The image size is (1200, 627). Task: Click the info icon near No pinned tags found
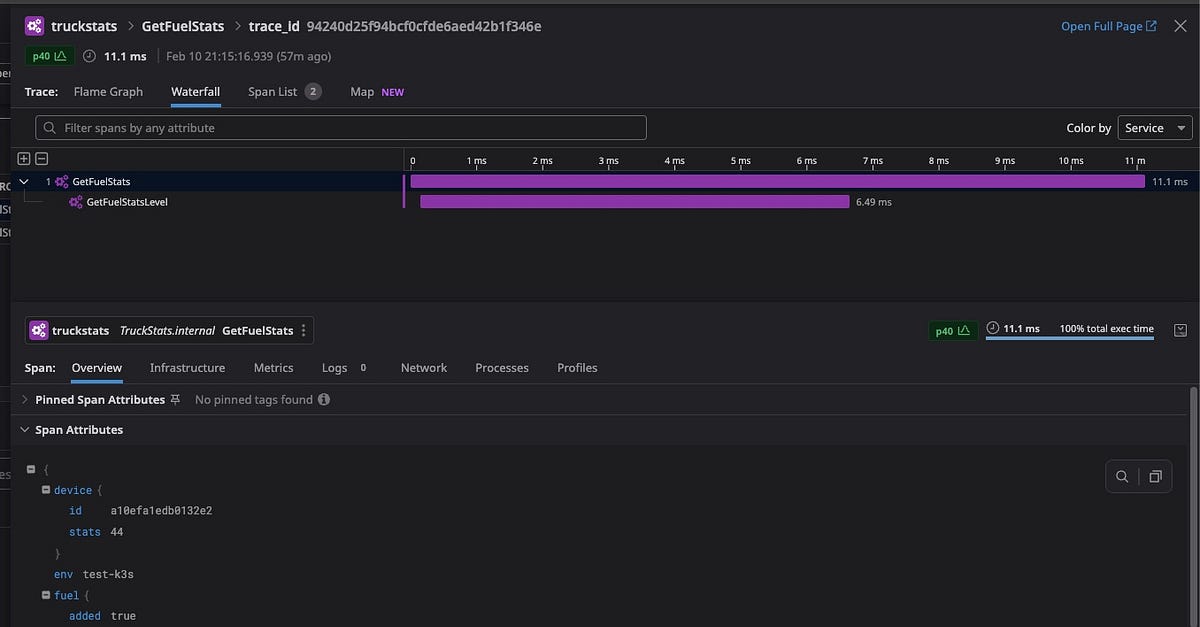[322, 399]
